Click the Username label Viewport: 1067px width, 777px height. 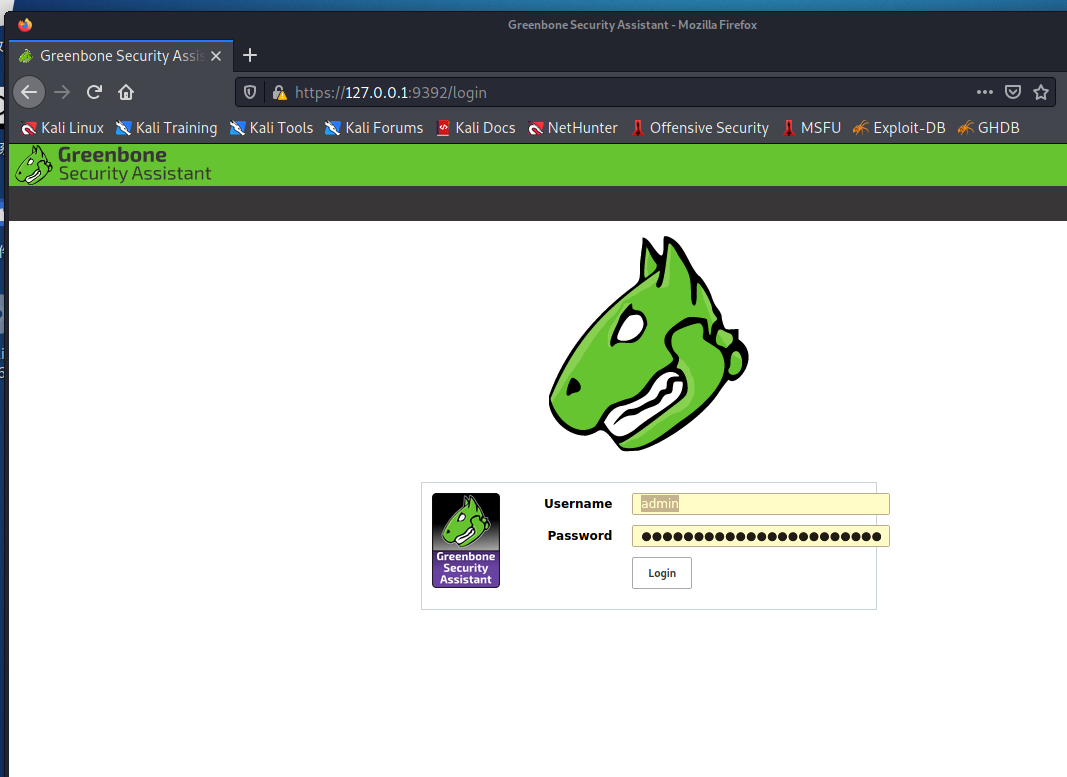tap(578, 503)
